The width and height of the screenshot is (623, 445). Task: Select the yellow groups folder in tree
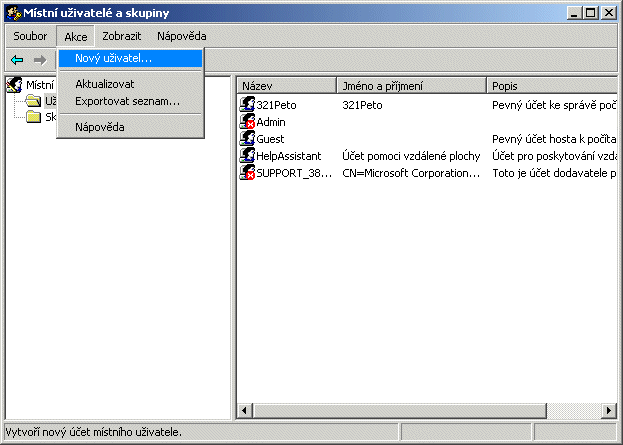click(x=33, y=117)
